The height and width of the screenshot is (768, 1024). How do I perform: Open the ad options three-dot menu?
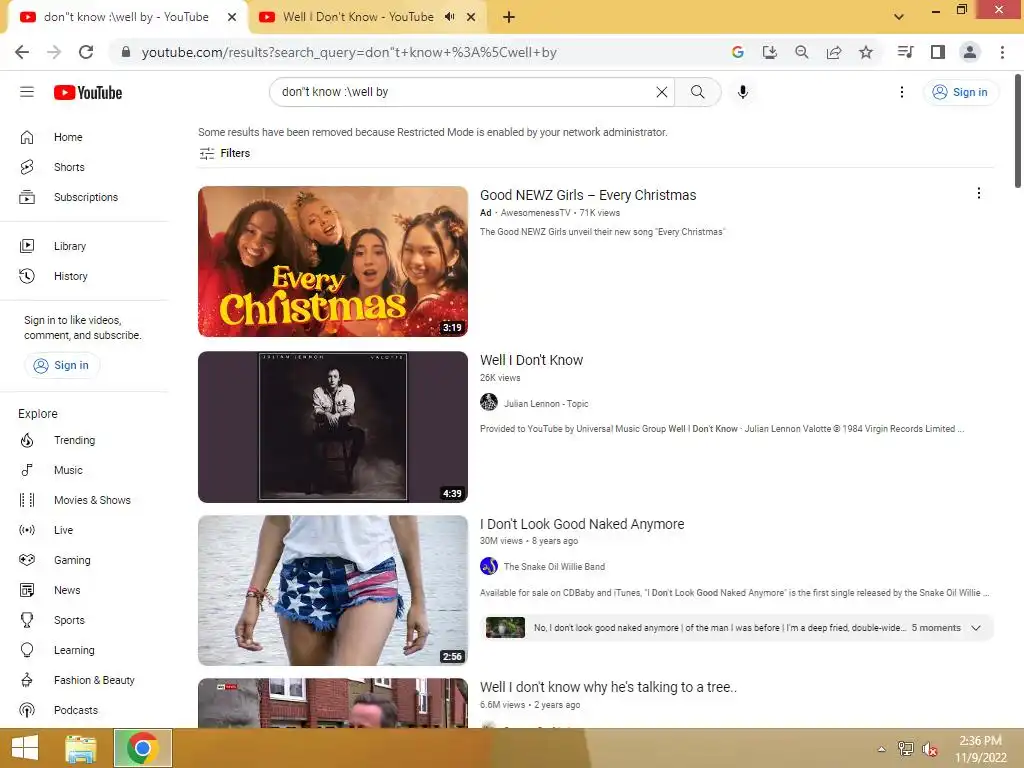tap(978, 193)
